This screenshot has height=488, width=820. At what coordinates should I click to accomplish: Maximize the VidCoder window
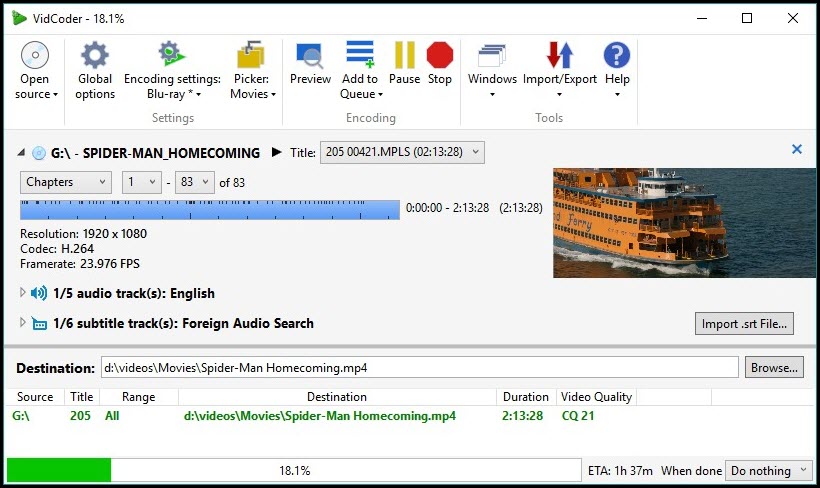pos(747,18)
